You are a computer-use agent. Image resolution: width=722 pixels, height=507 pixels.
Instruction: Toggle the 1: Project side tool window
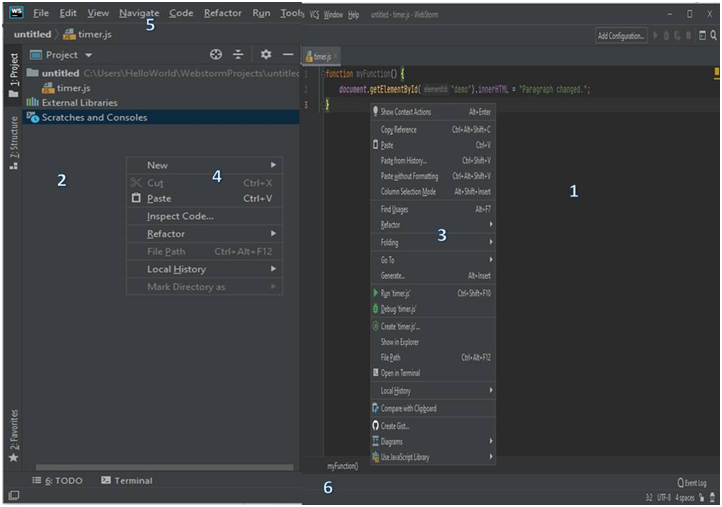click(x=13, y=75)
